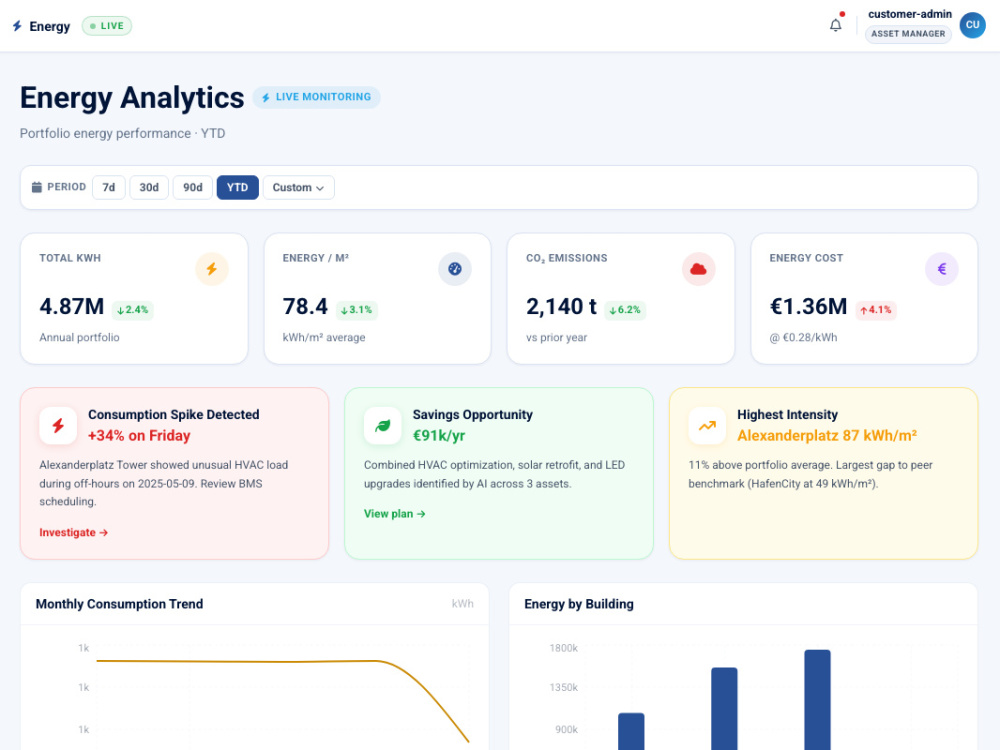Click the LIVE status badge
Image resolution: width=1000 pixels, height=750 pixels.
pos(107,26)
